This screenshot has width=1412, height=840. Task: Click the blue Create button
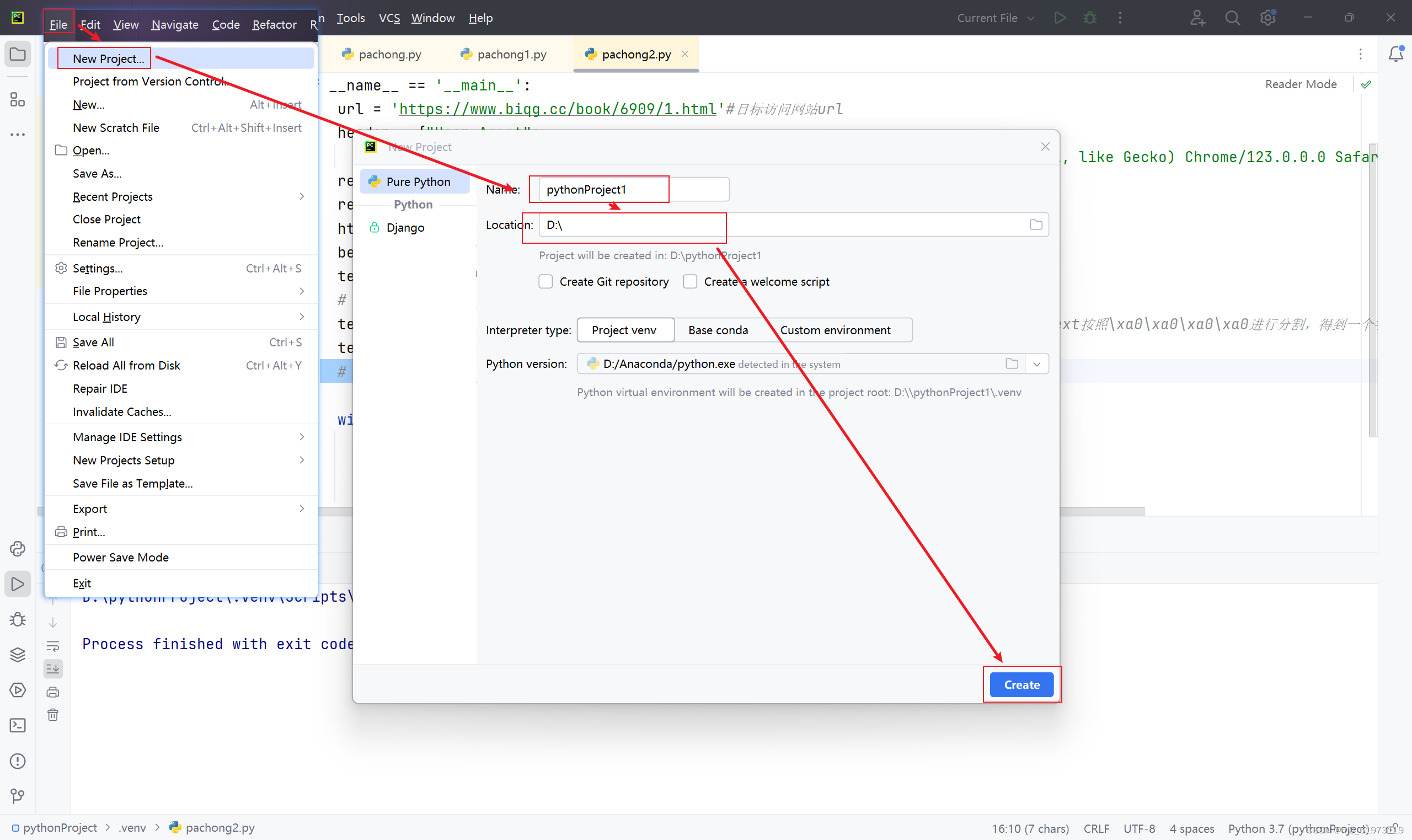point(1021,685)
